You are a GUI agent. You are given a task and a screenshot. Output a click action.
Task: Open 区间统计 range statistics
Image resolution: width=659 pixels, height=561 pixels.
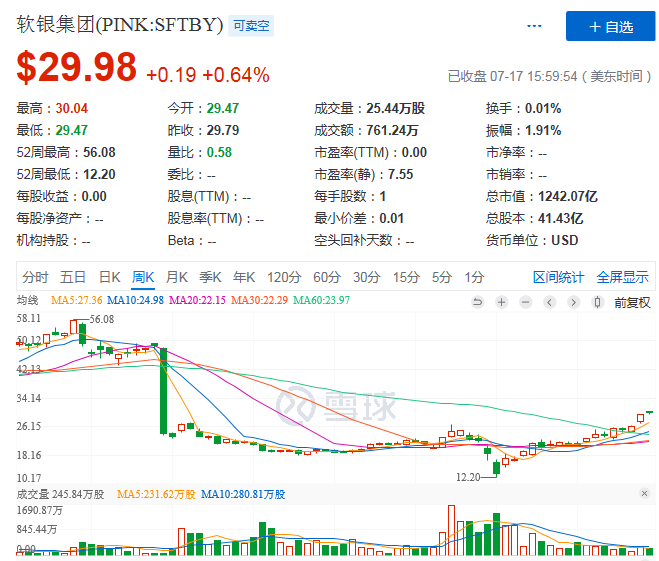pyautogui.click(x=558, y=277)
